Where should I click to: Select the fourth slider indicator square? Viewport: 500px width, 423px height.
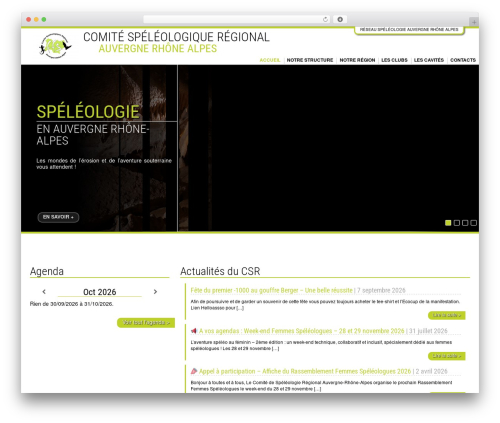[x=473, y=223]
